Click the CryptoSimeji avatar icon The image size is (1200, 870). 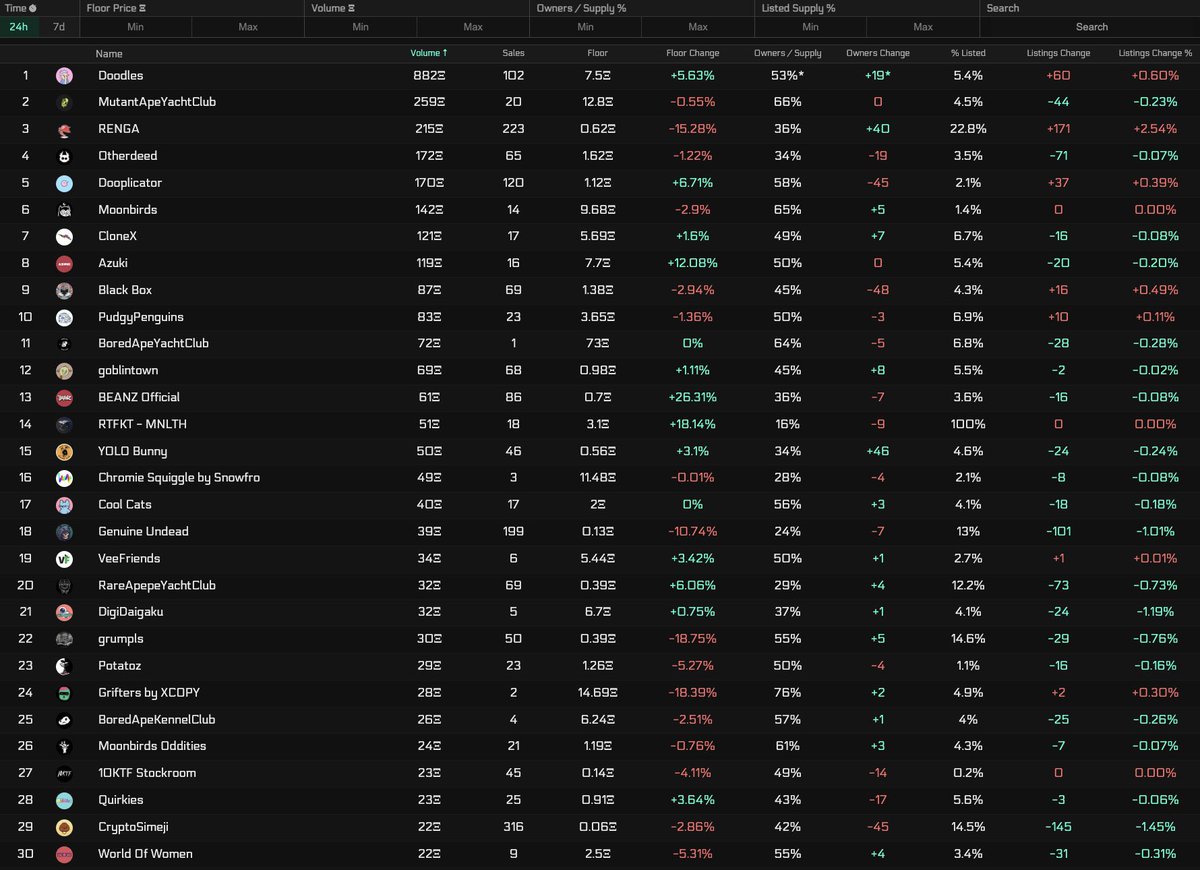pyautogui.click(x=64, y=827)
